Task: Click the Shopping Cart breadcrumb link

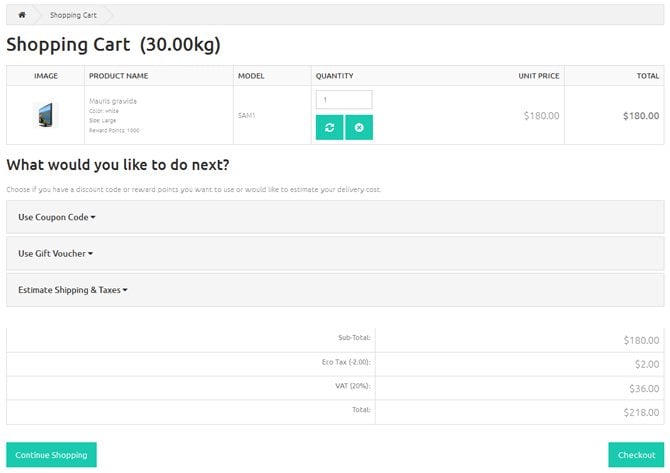Action: point(73,15)
